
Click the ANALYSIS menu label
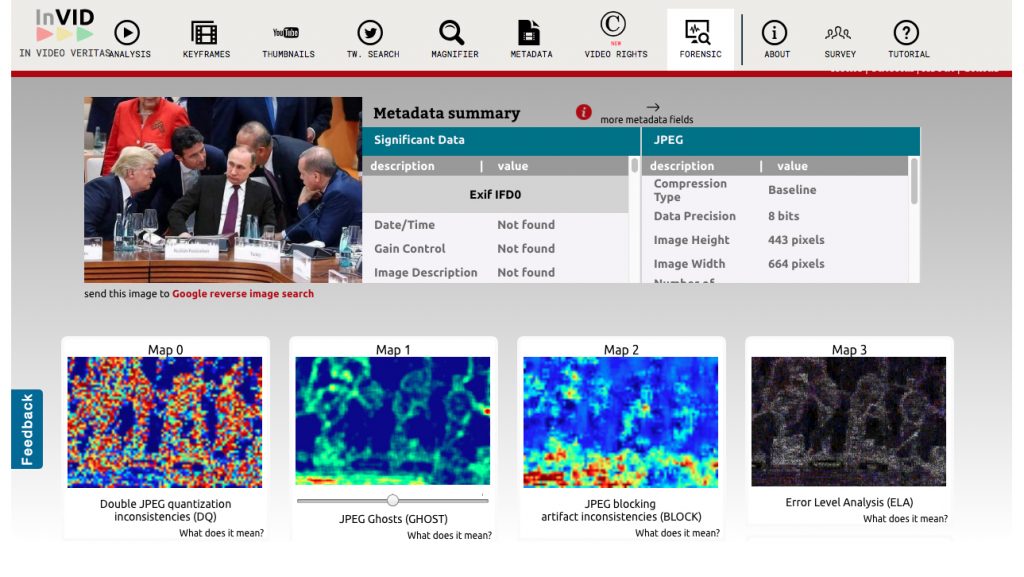129,54
